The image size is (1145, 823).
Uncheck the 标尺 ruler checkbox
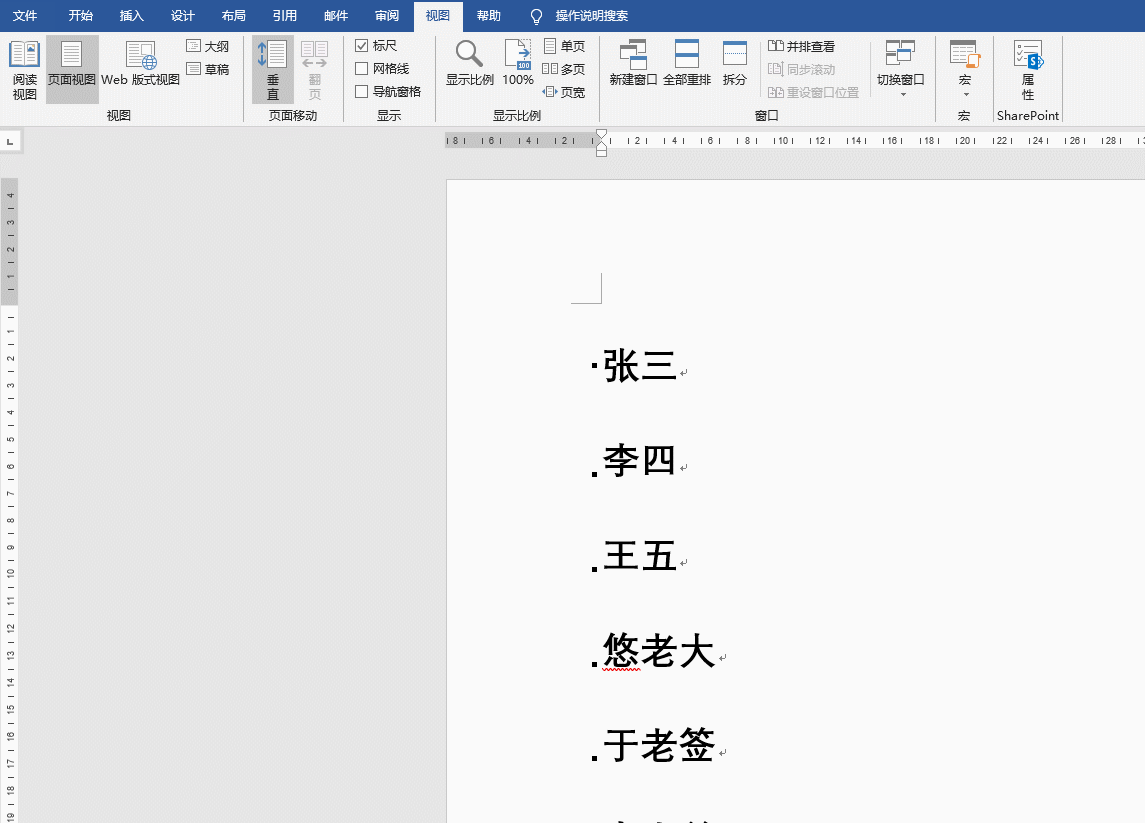(361, 45)
